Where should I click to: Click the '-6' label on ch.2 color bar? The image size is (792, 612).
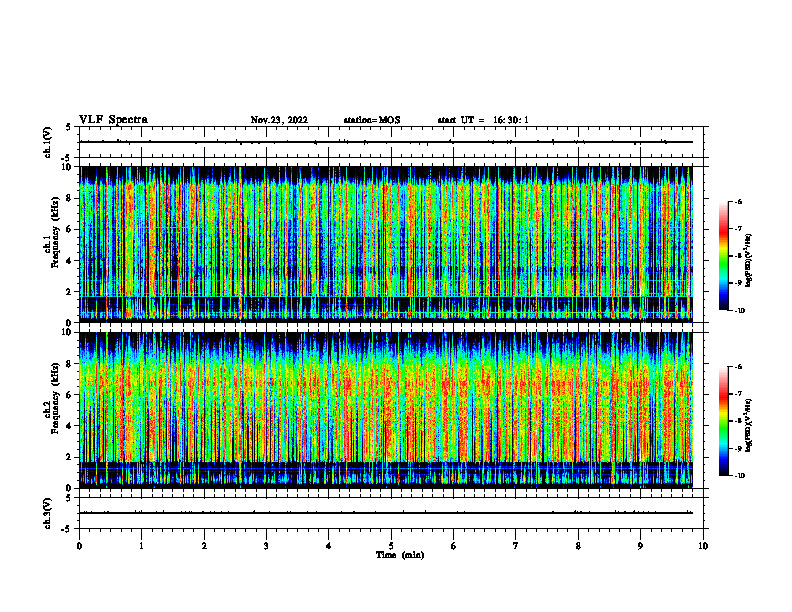point(738,367)
